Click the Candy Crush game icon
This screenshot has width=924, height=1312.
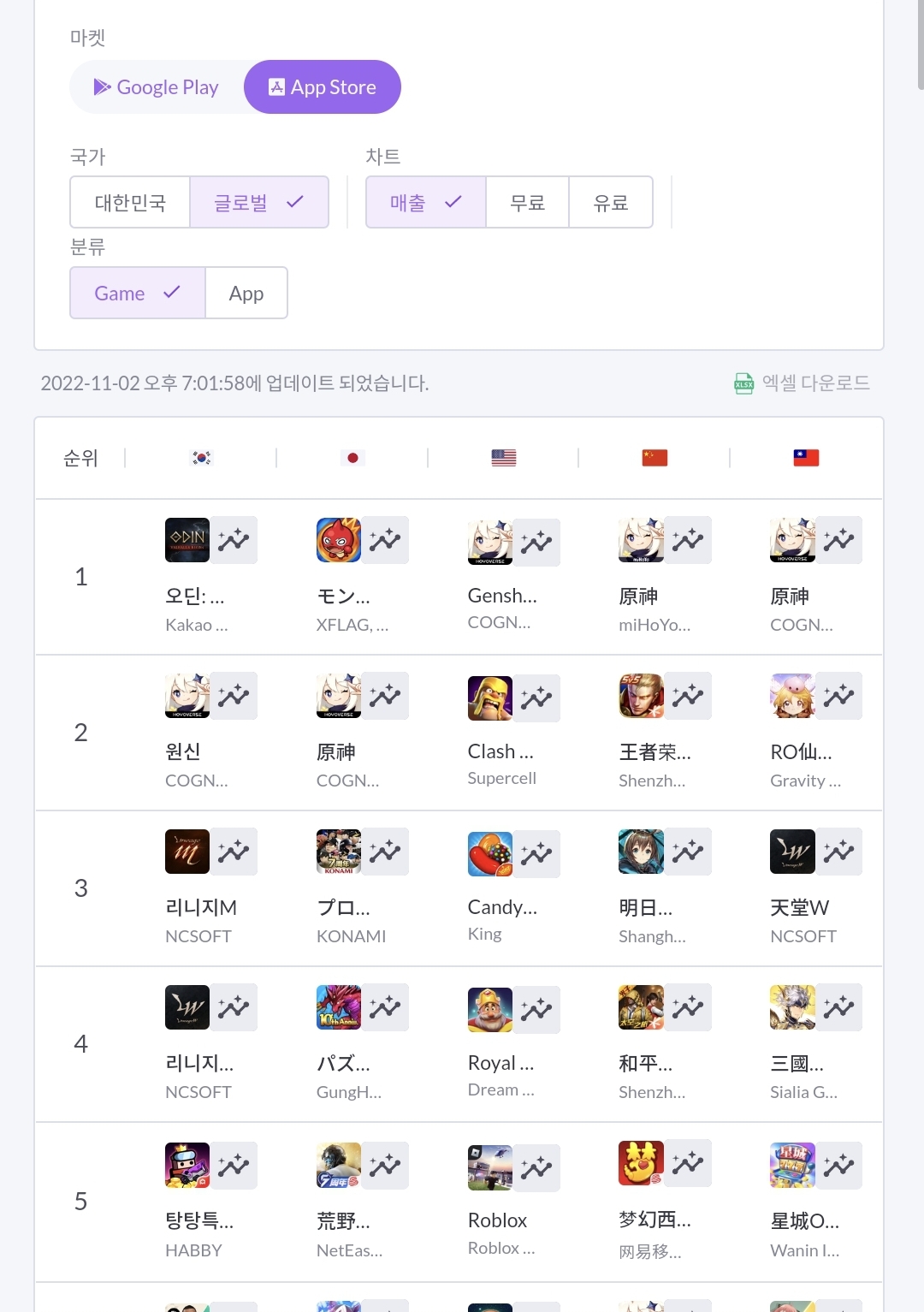coord(489,853)
